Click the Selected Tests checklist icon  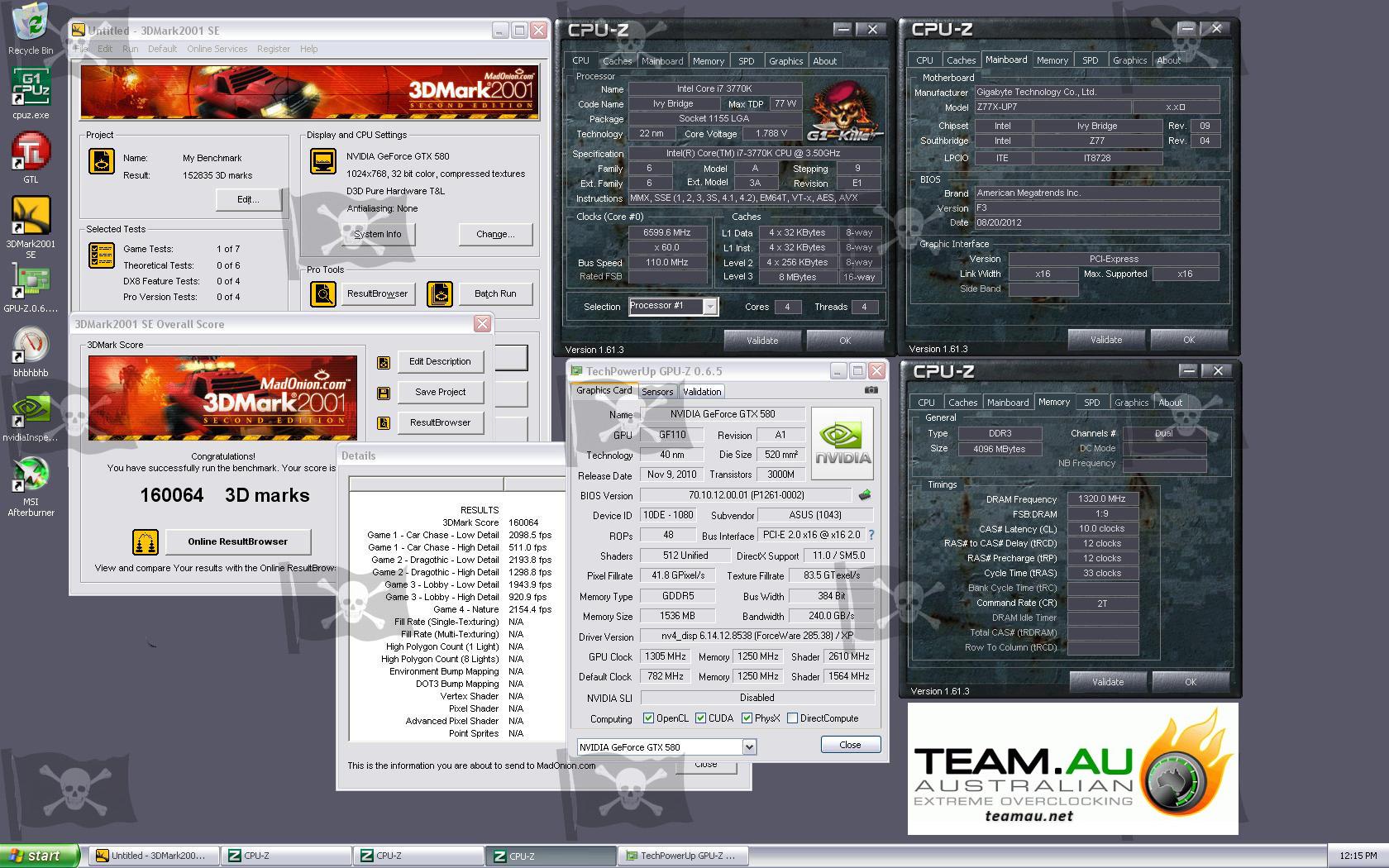pyautogui.click(x=102, y=255)
